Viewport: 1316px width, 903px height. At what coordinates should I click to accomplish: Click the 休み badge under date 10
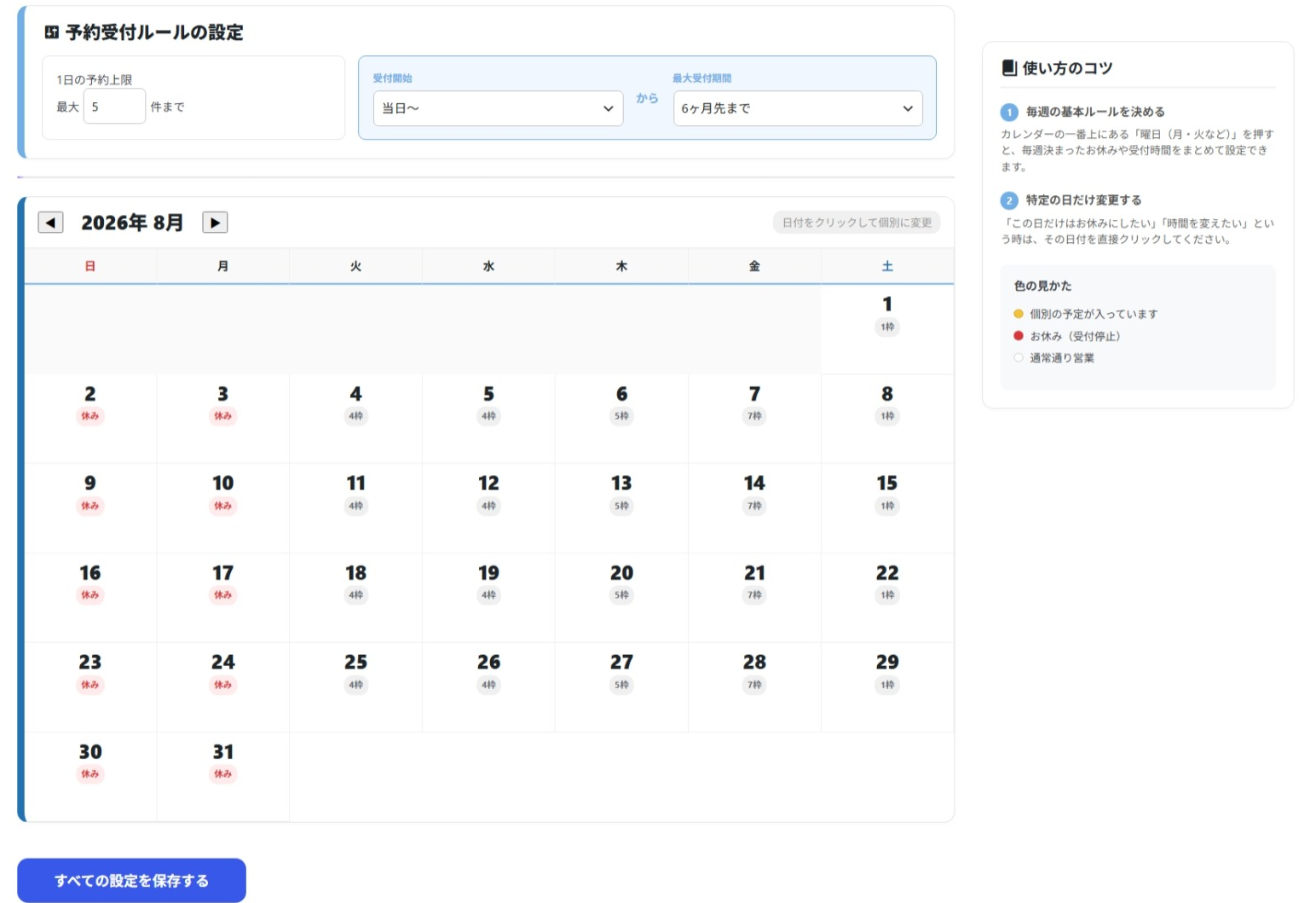pos(223,506)
